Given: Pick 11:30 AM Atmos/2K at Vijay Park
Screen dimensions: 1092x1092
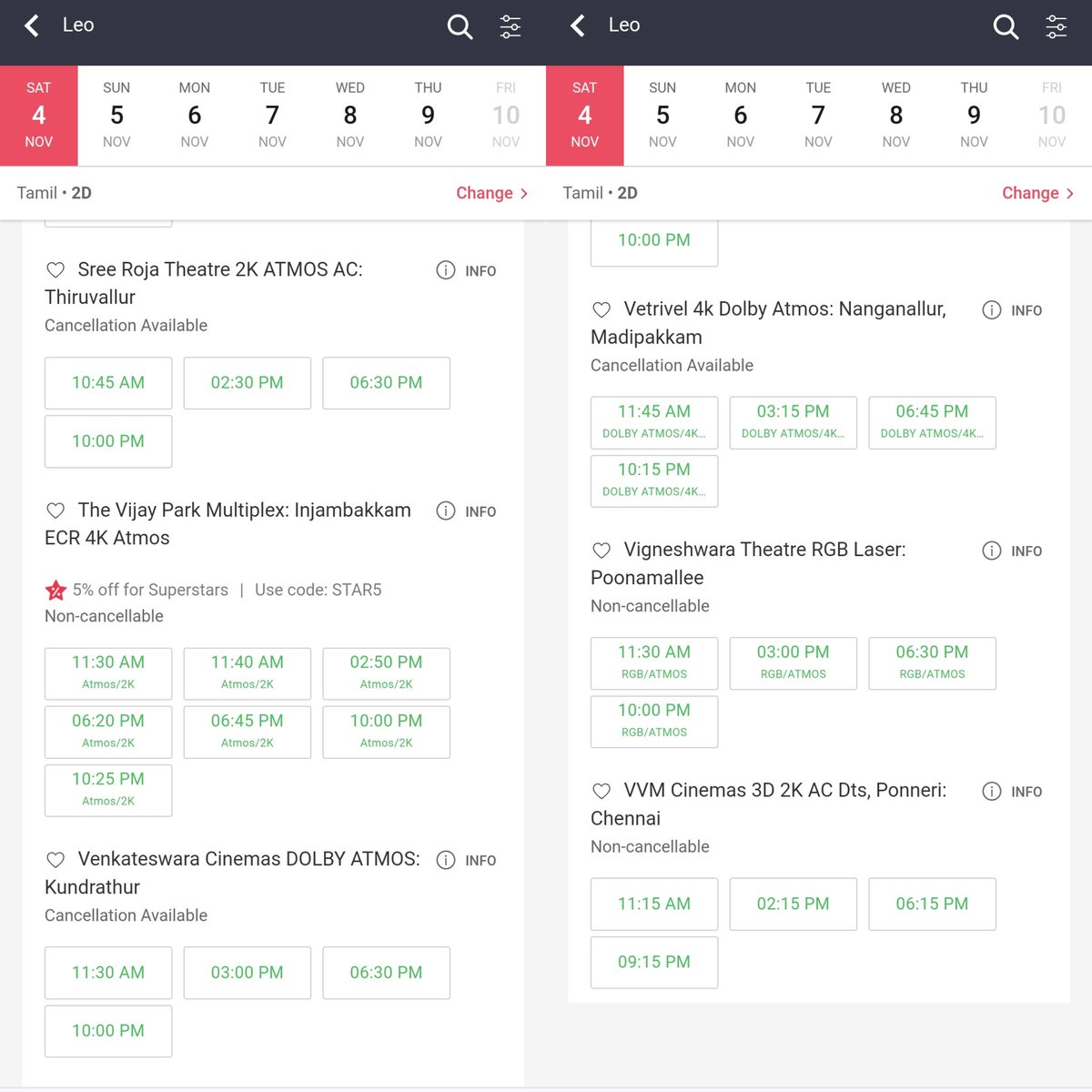Looking at the screenshot, I should [x=108, y=673].
